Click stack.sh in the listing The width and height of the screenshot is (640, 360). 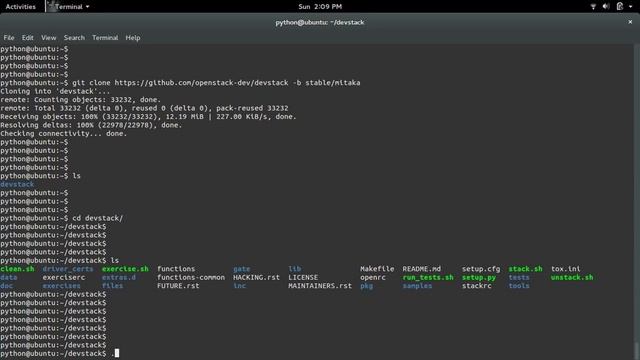click(525, 269)
